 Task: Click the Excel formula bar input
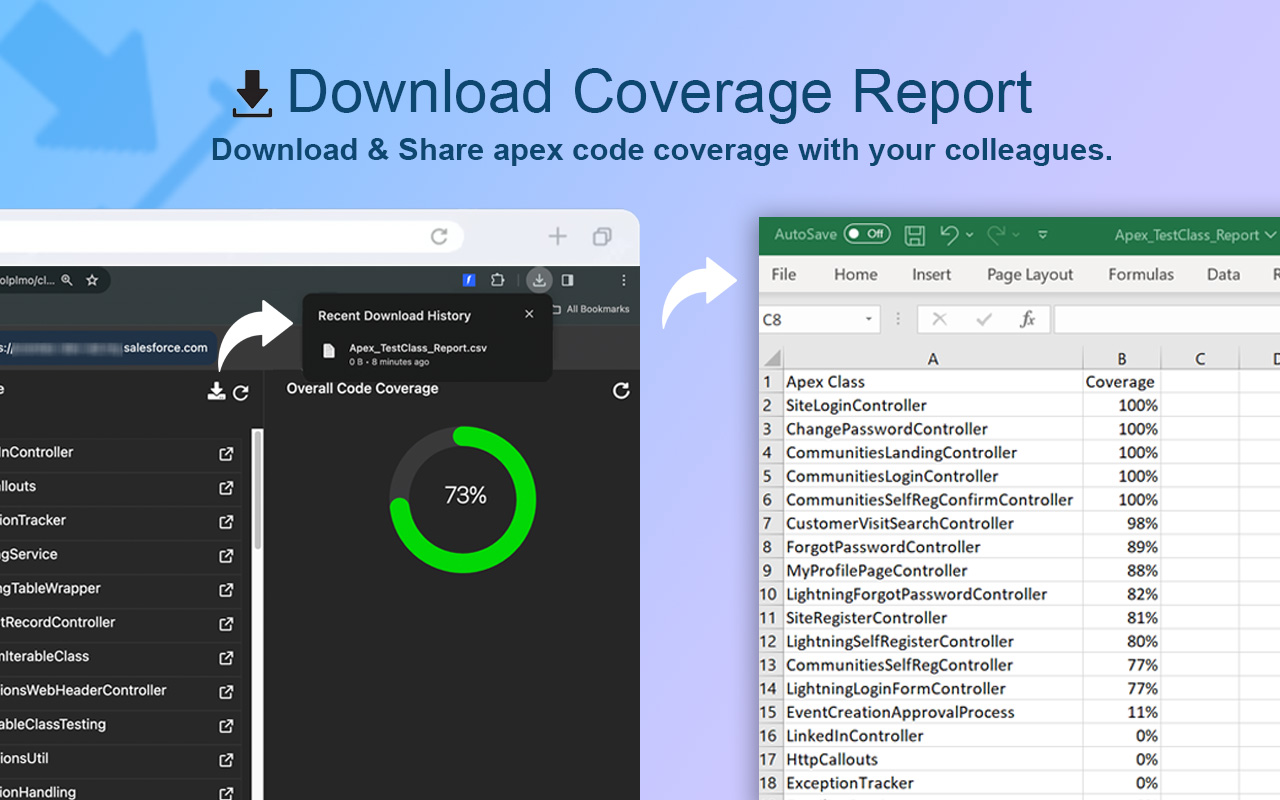1167,320
